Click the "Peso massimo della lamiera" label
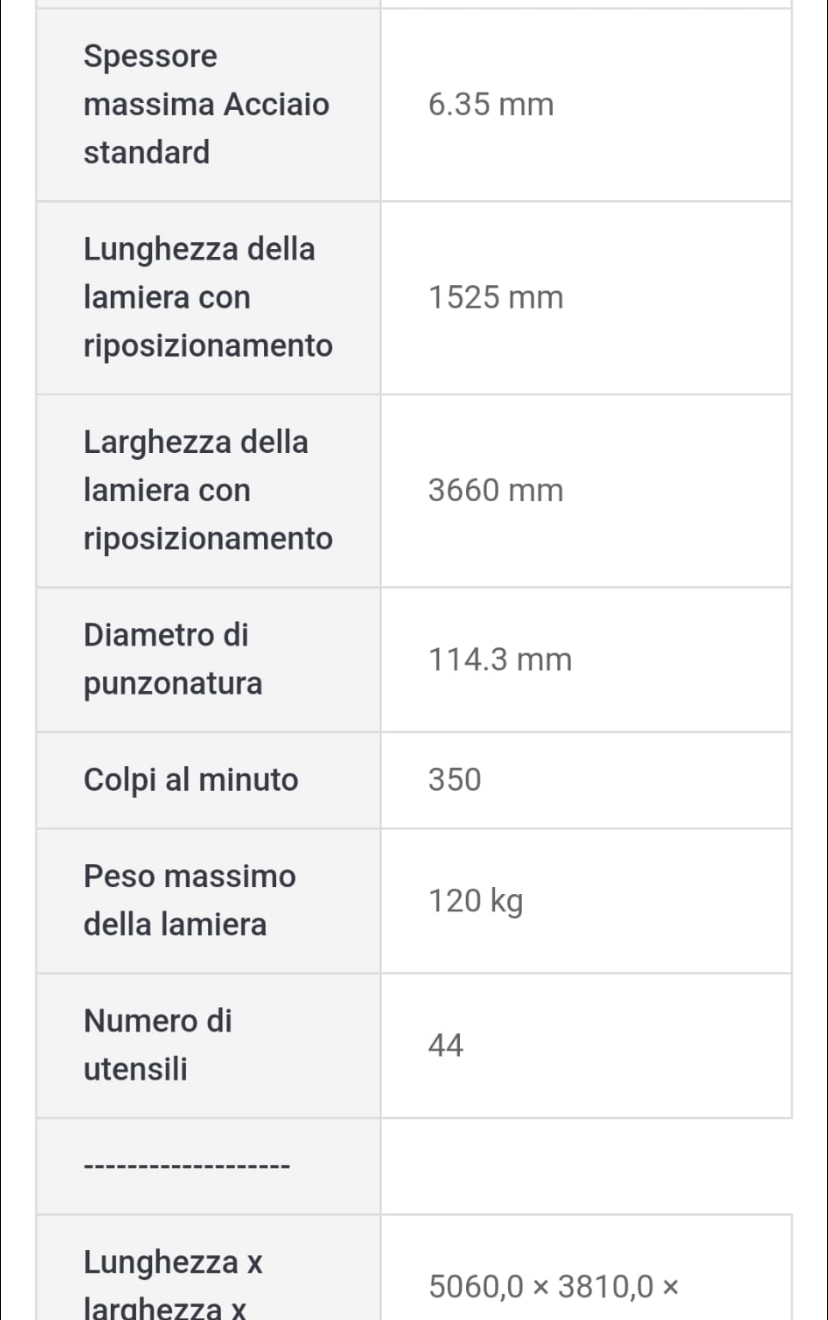This screenshot has height=1320, width=828. (x=190, y=900)
